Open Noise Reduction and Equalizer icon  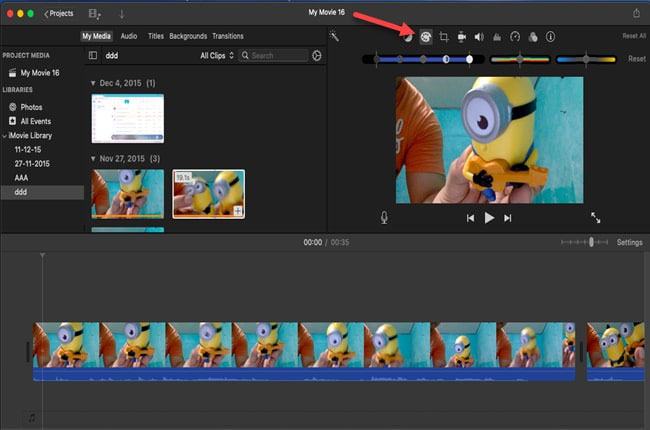point(497,37)
